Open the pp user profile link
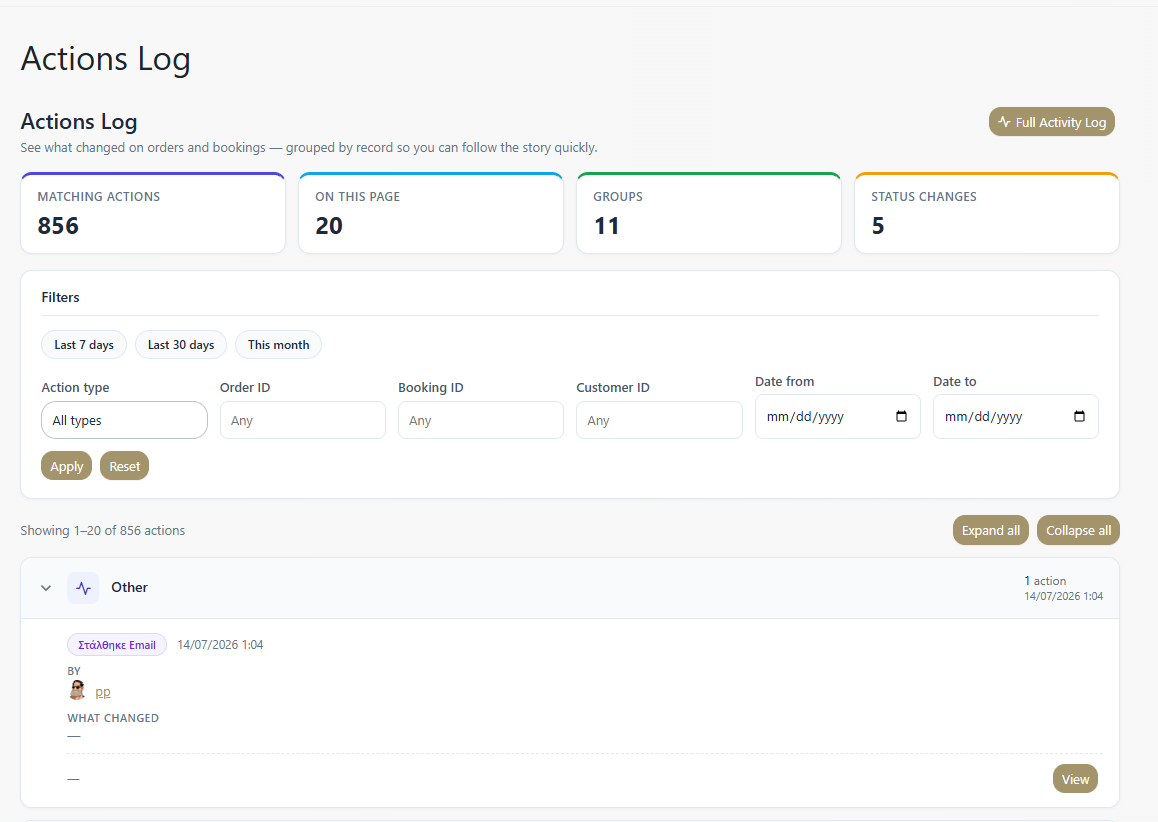This screenshot has width=1158, height=822. [x=103, y=692]
